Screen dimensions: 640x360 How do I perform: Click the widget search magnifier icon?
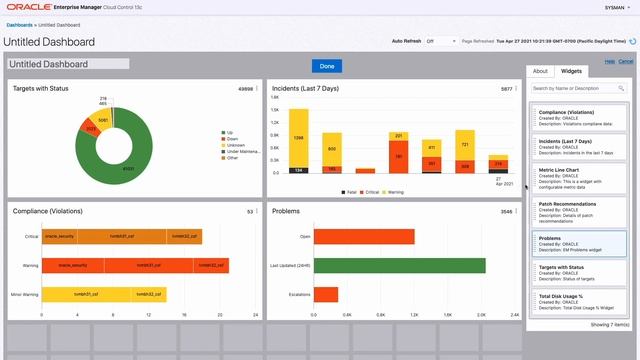(x=621, y=88)
